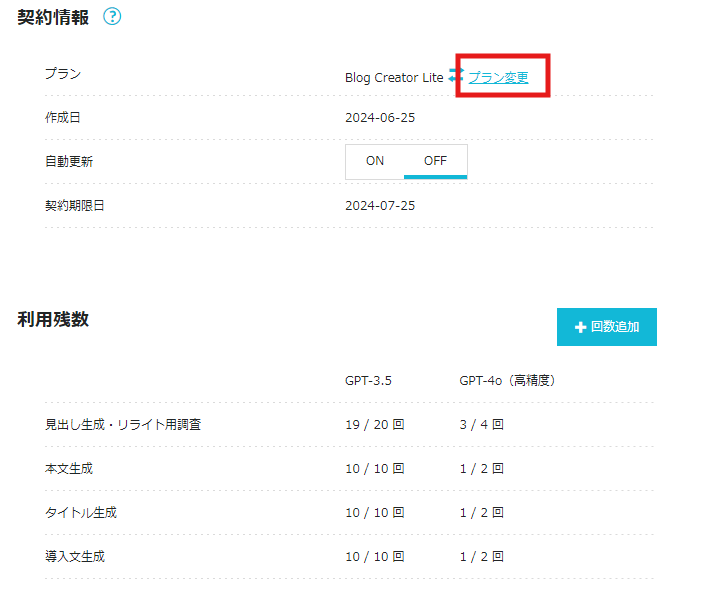727x592 pixels.
Task: Click the 利用残数 section heading
Action: (53, 319)
